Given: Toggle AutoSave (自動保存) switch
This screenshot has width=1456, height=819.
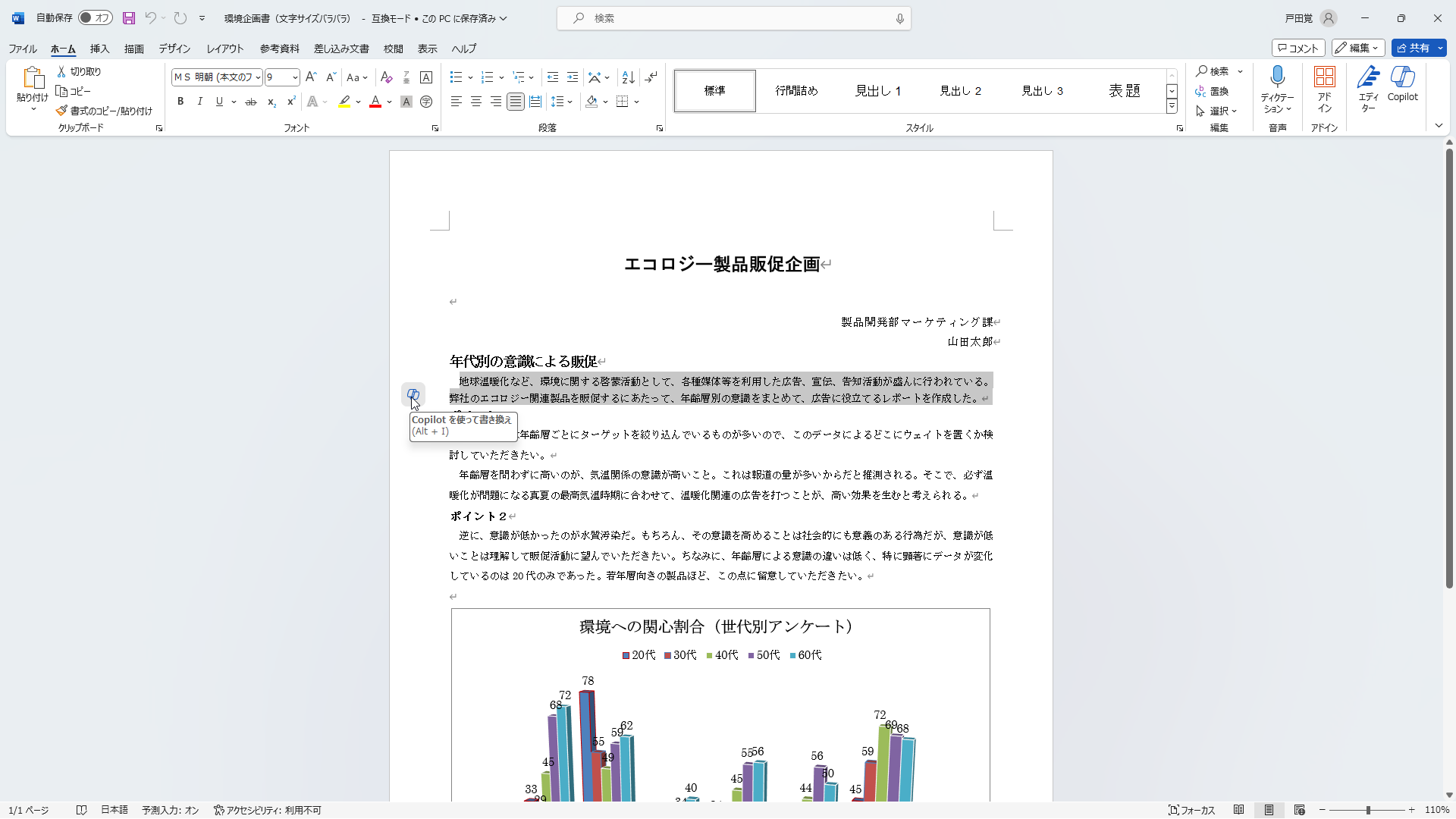Looking at the screenshot, I should pyautogui.click(x=96, y=17).
